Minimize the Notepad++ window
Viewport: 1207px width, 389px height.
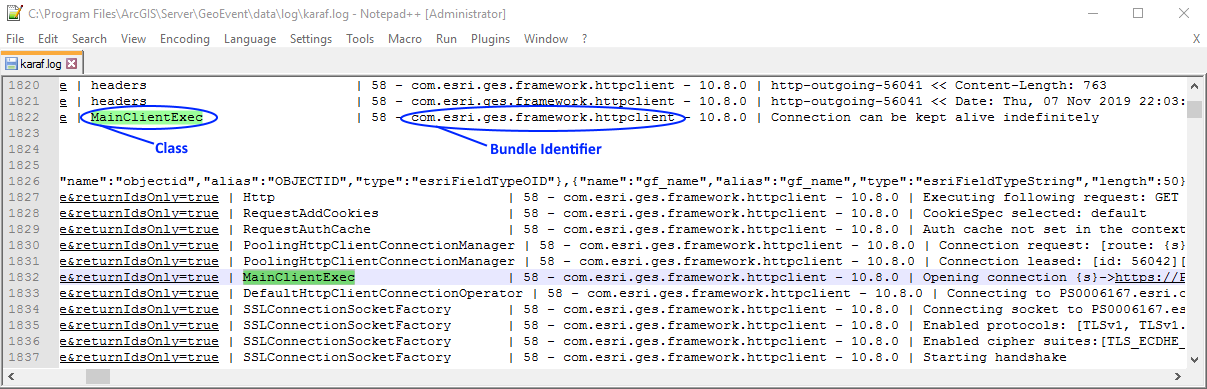click(1092, 14)
